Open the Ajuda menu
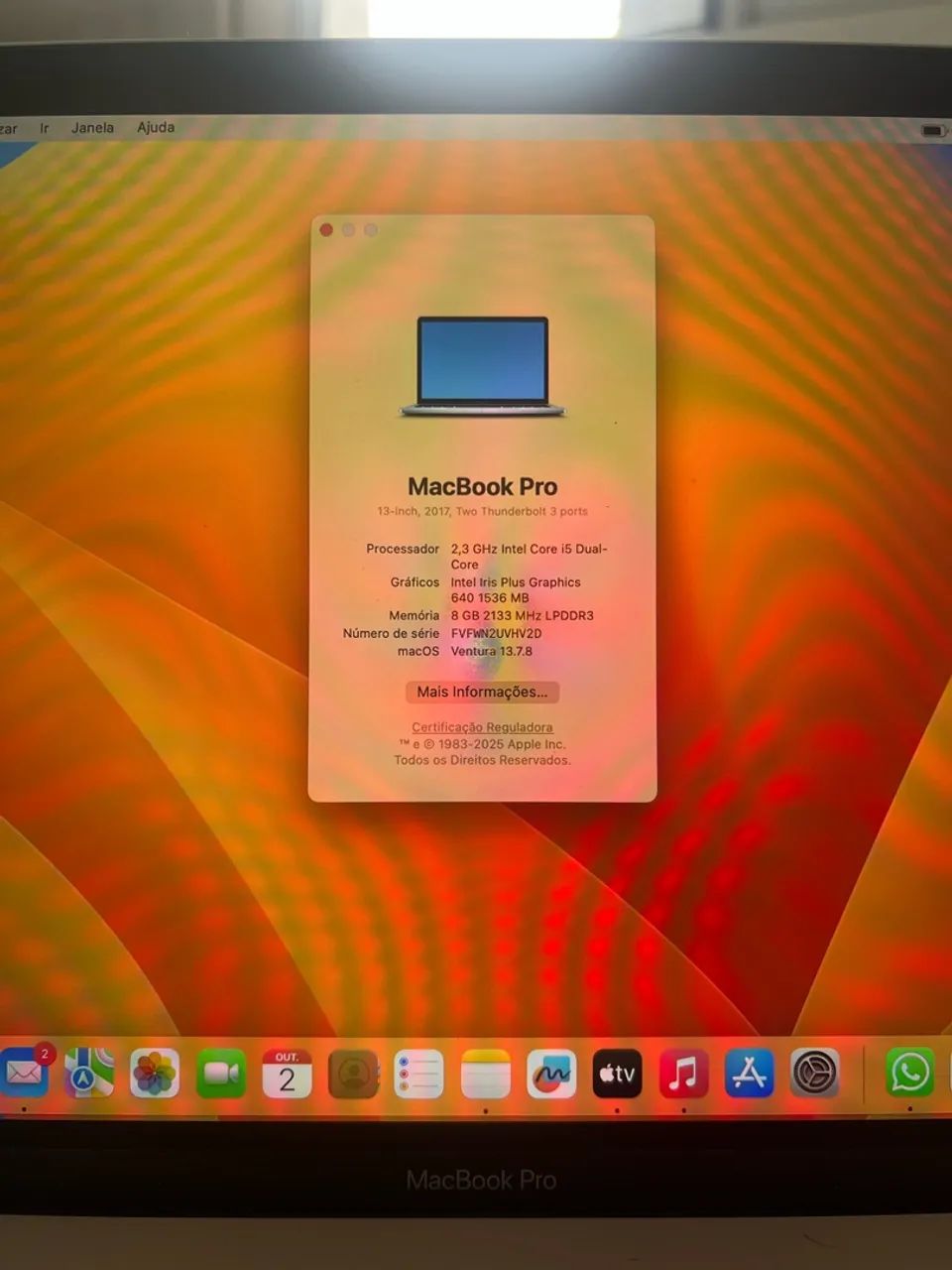Image resolution: width=952 pixels, height=1270 pixels. [x=156, y=127]
